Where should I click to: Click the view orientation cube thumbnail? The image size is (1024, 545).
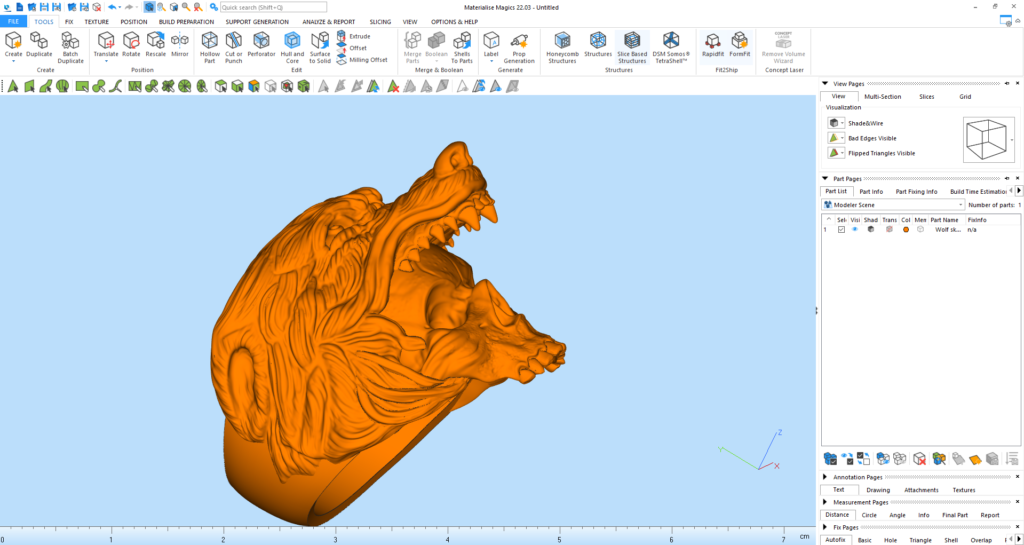coord(987,140)
